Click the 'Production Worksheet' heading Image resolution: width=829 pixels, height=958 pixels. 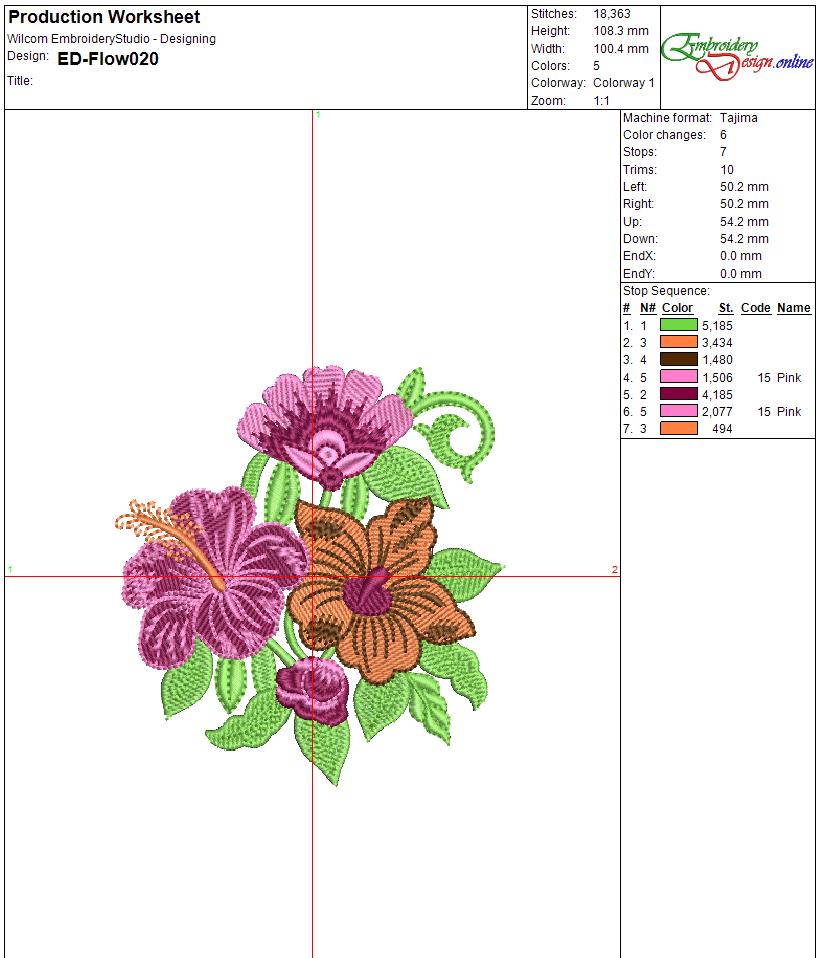104,17
